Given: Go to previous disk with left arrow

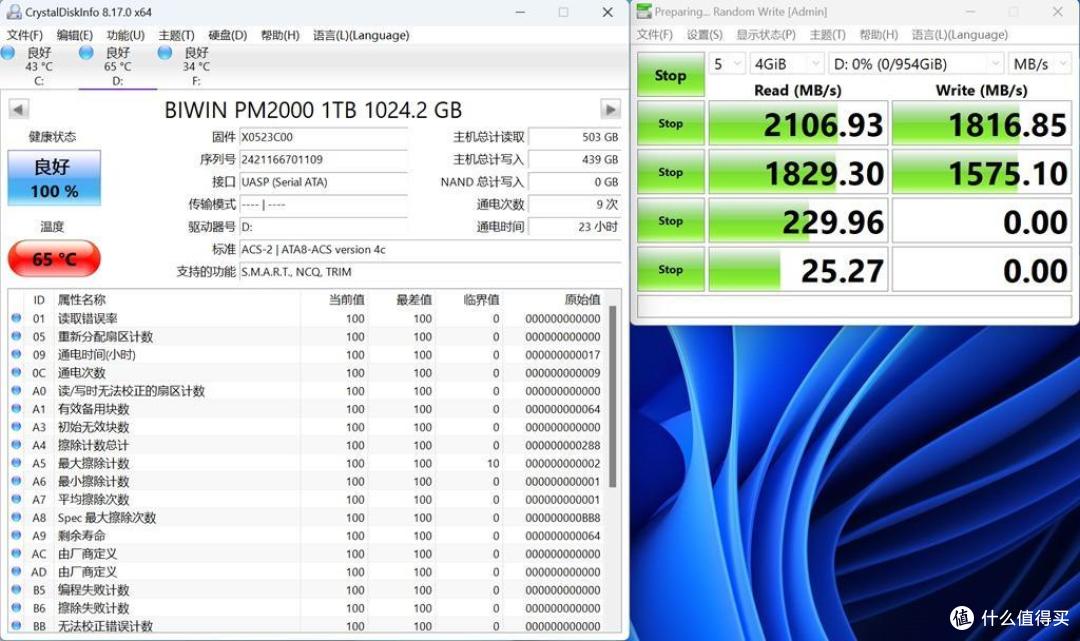Looking at the screenshot, I should click(19, 109).
